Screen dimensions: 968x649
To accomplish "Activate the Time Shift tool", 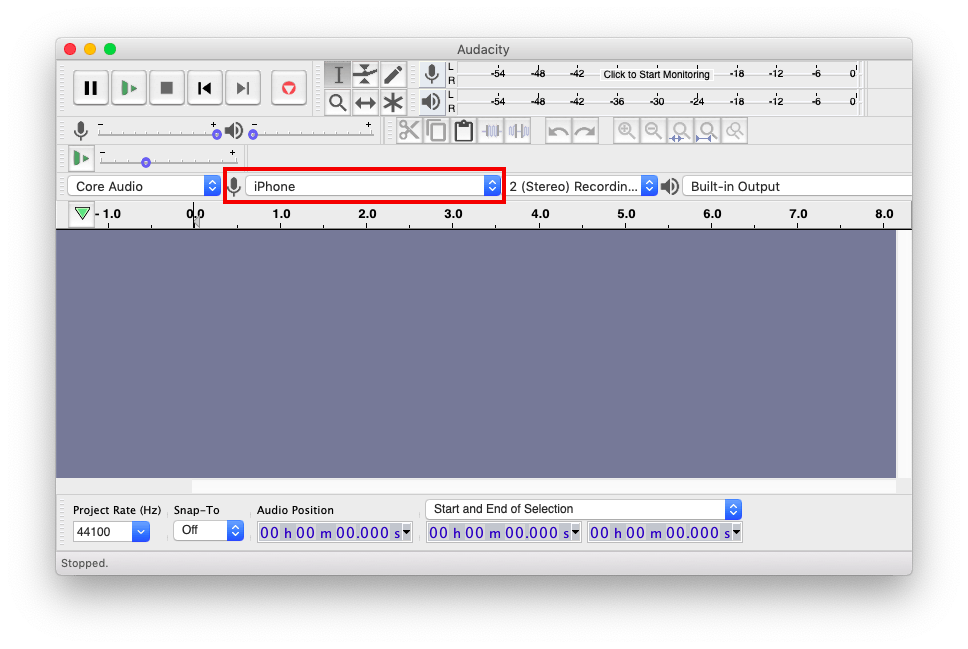I will (x=365, y=102).
